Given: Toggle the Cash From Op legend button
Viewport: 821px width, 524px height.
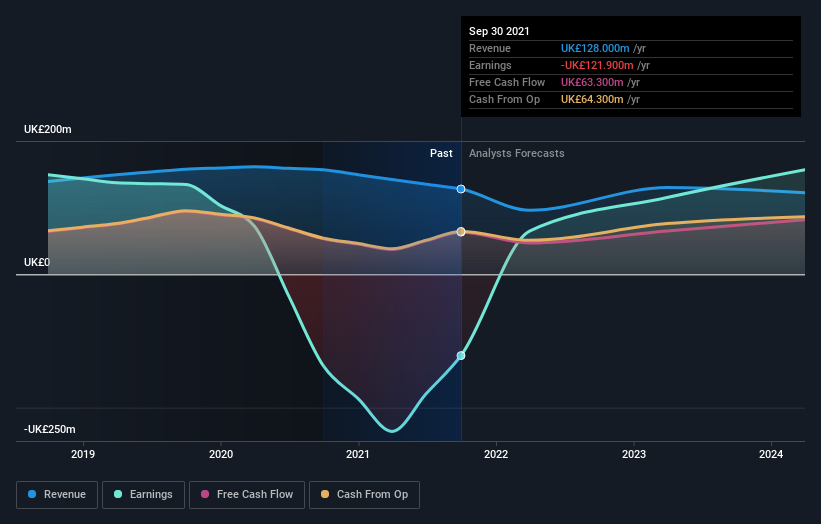Looking at the screenshot, I should point(364,495).
